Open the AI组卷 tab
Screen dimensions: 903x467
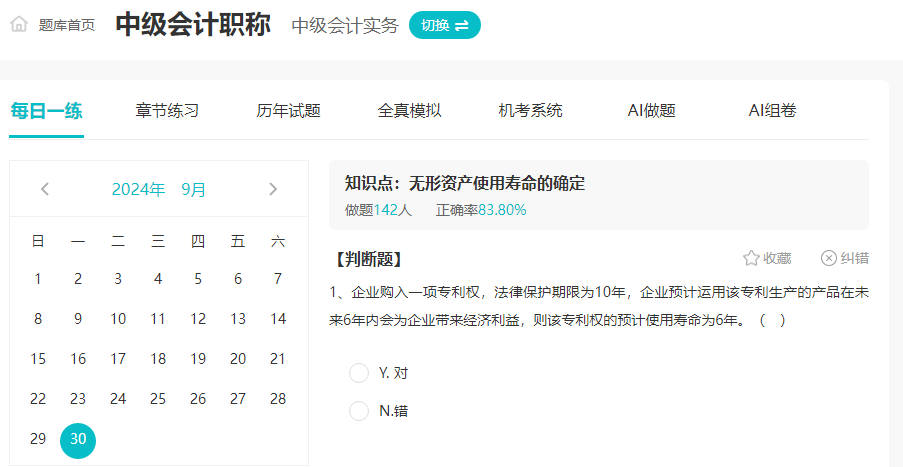point(772,111)
